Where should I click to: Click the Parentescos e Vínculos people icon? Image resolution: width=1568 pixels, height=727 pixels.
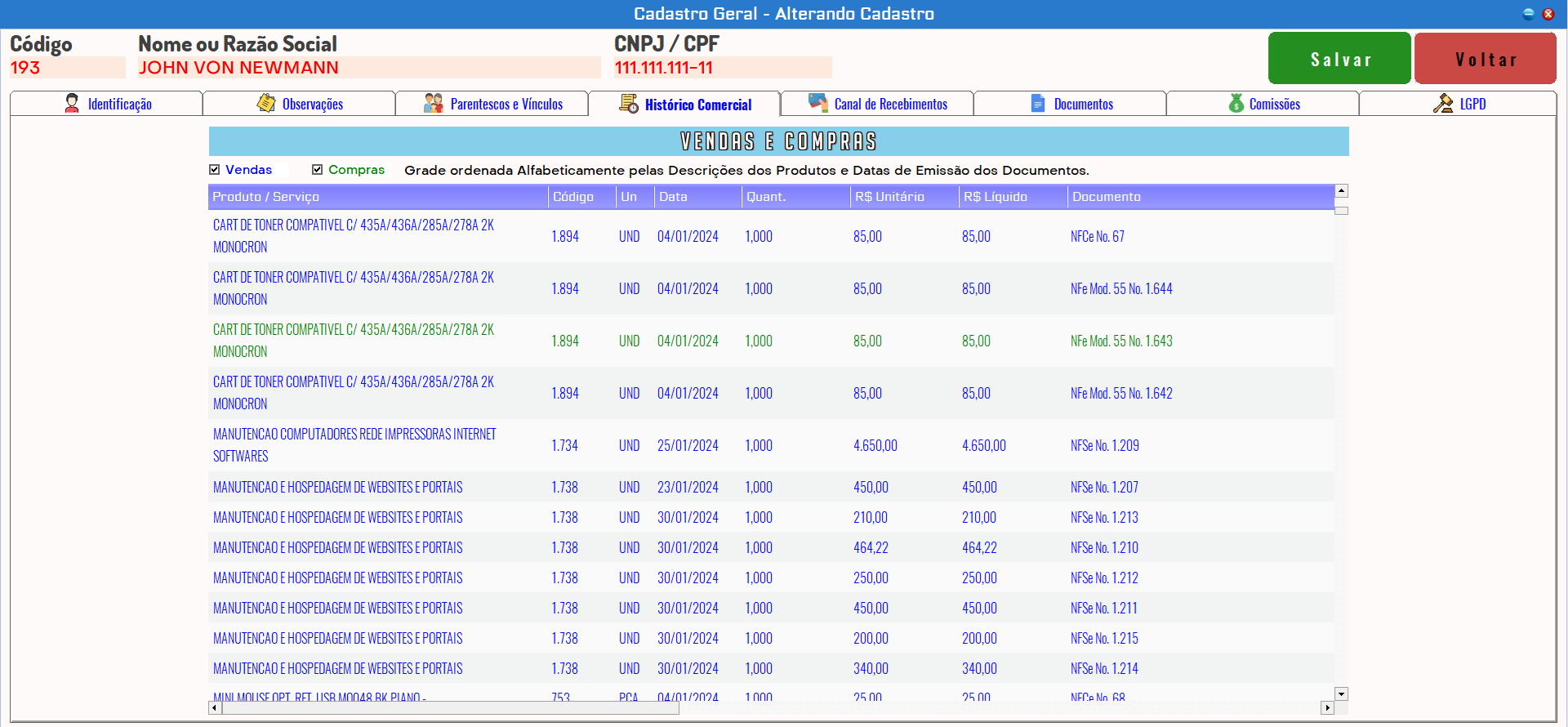(434, 103)
